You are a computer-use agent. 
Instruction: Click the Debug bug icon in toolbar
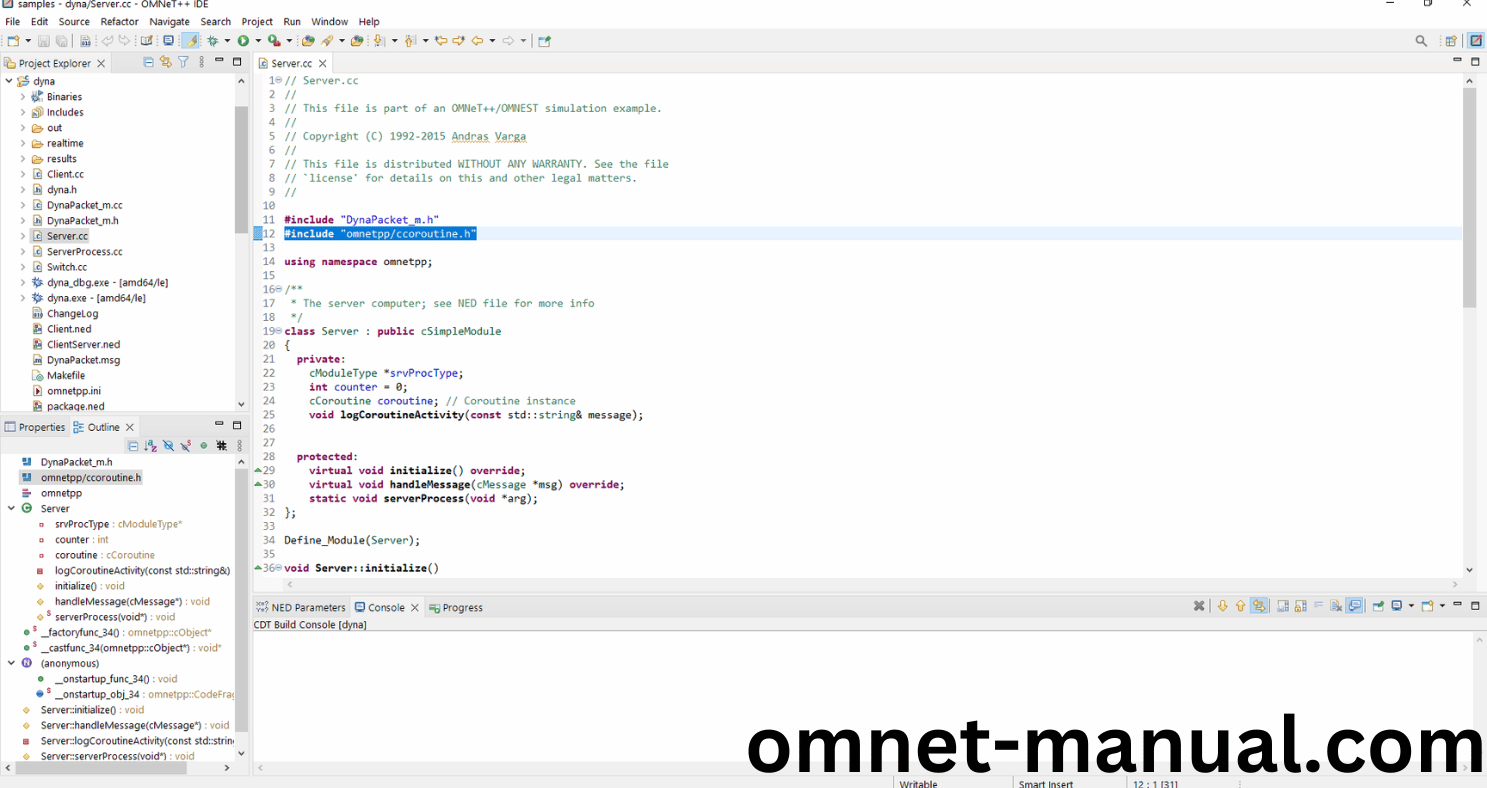(212, 41)
